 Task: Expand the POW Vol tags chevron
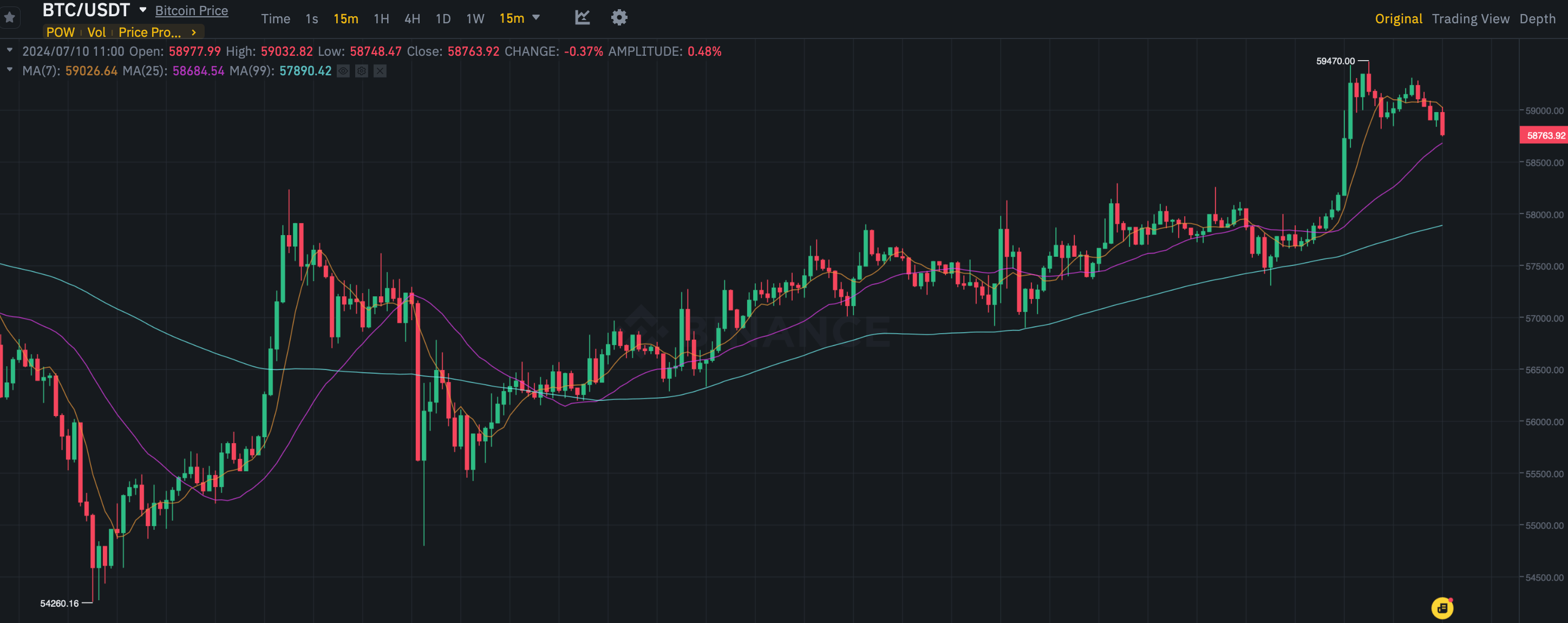coord(194,33)
